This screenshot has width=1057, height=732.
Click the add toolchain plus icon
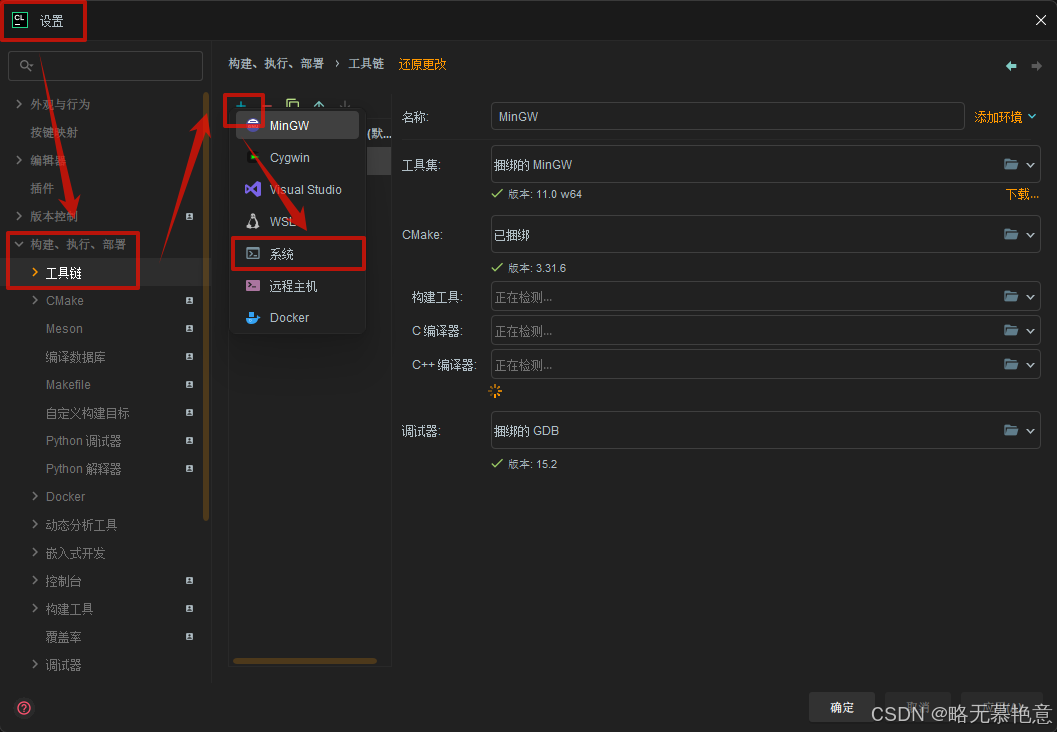[x=241, y=105]
